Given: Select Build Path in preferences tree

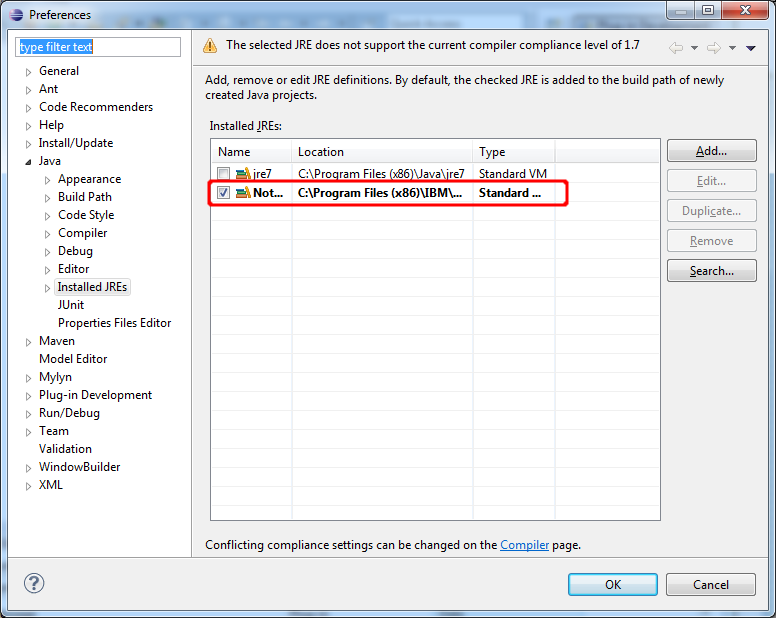Looking at the screenshot, I should click(84, 197).
